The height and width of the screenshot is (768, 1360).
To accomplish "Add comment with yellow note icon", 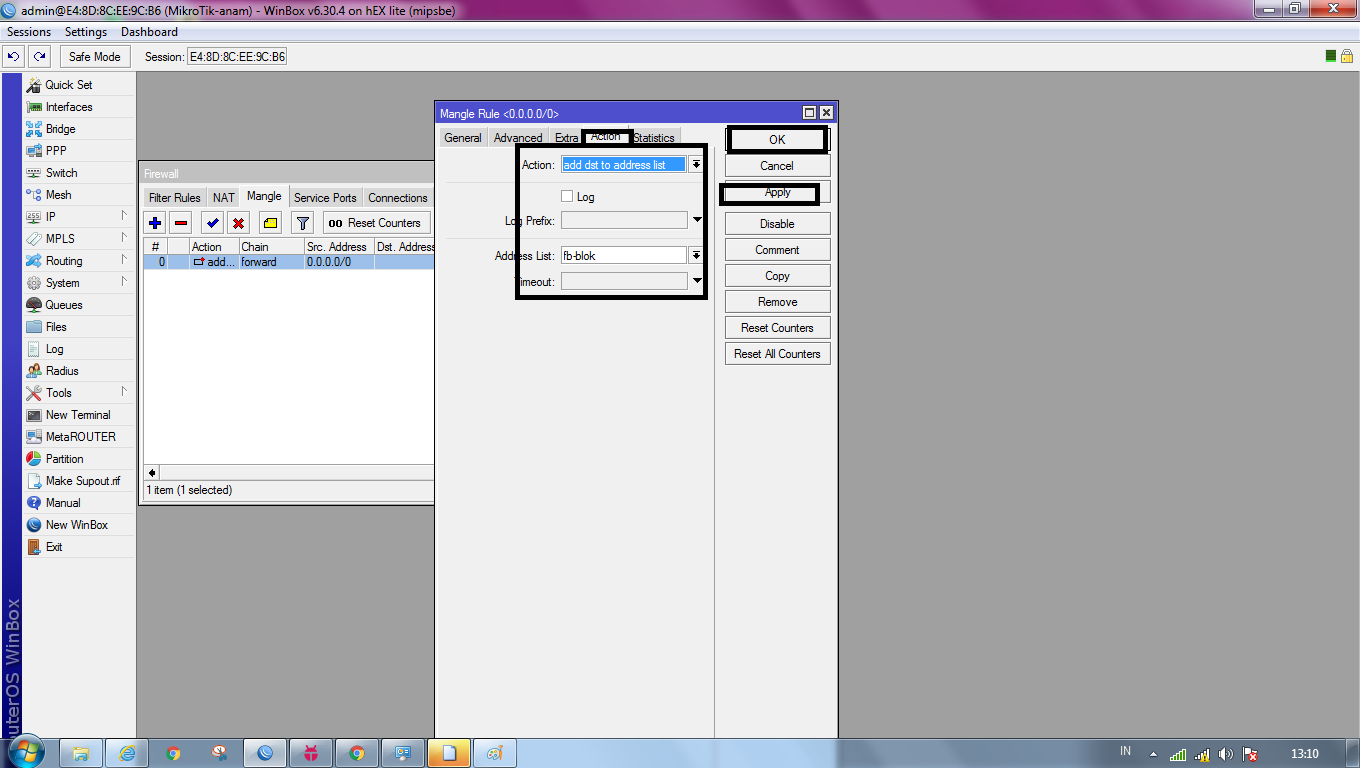I will [x=271, y=223].
